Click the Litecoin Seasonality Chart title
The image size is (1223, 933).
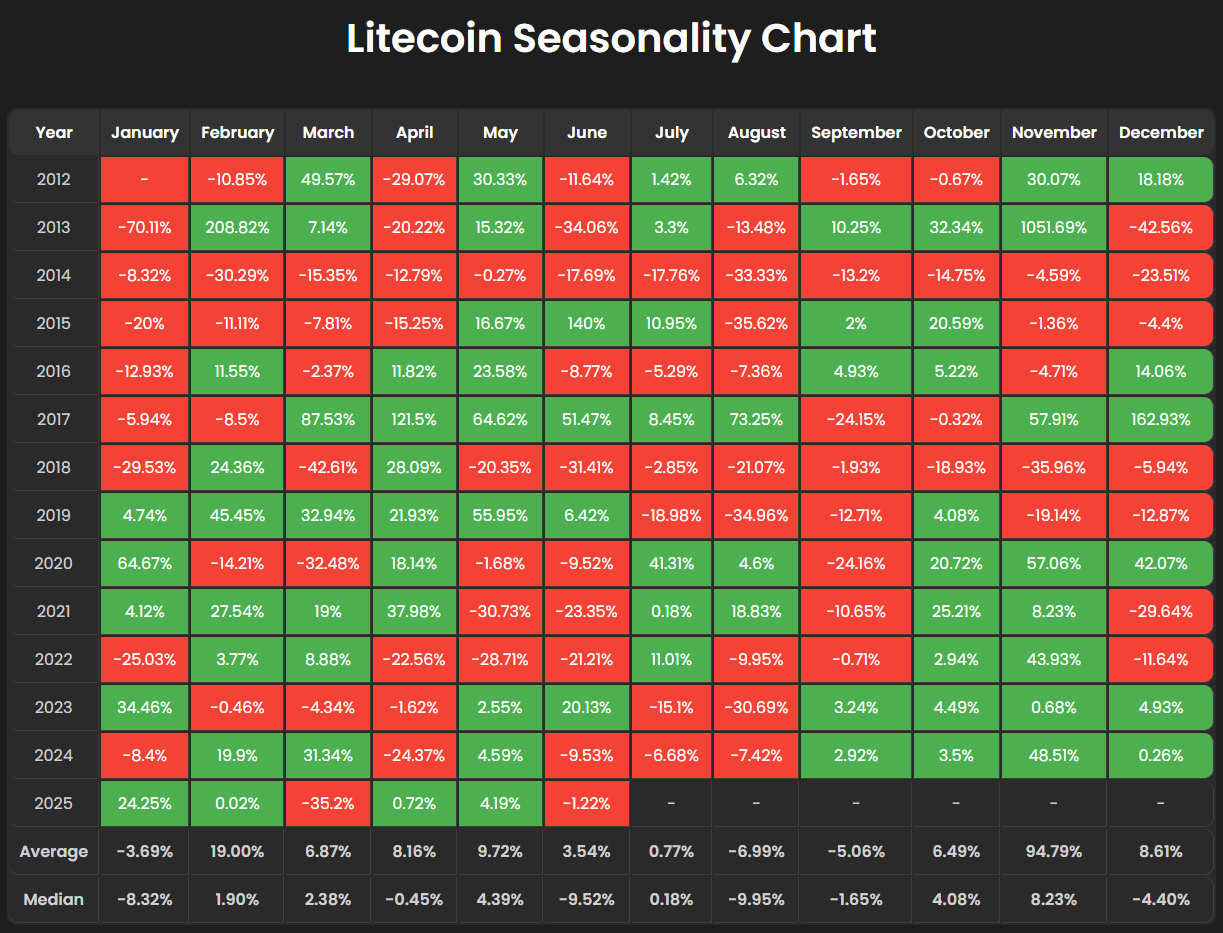click(611, 39)
